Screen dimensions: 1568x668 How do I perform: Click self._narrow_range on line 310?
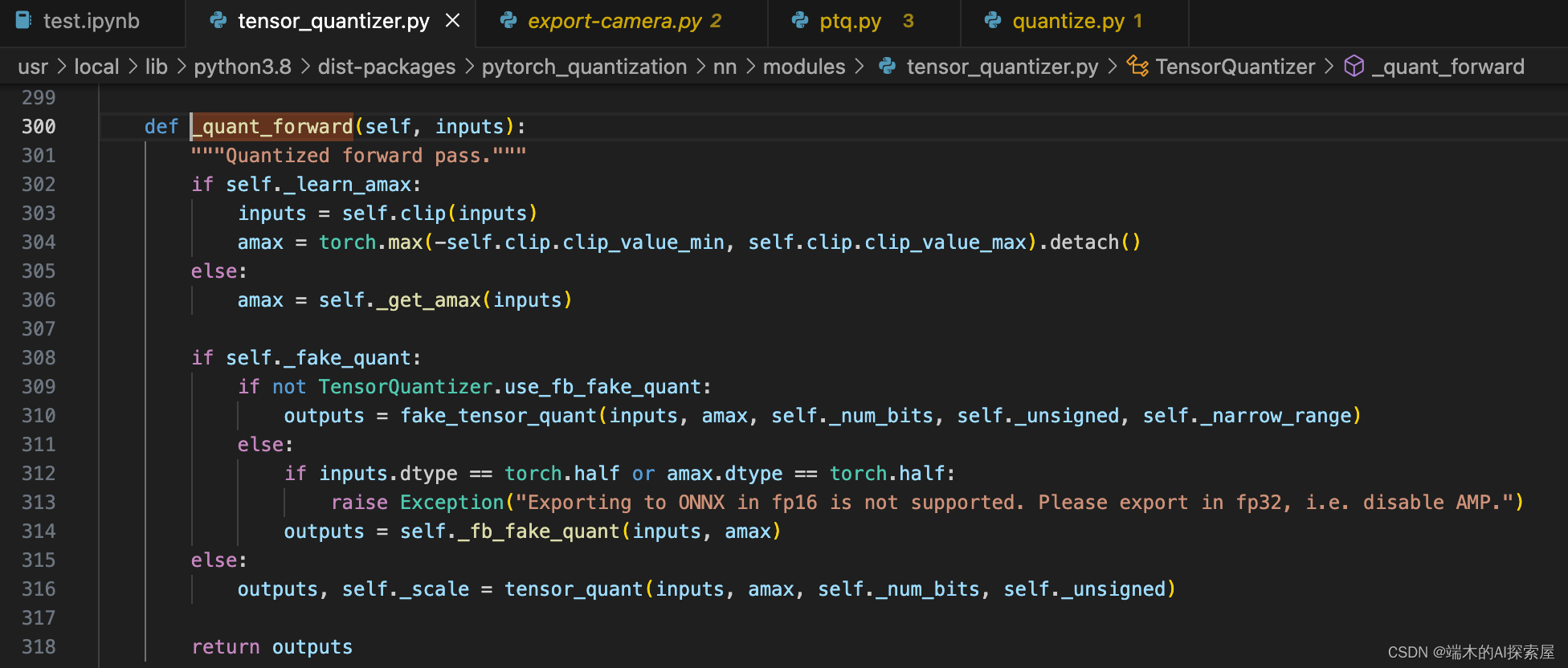click(x=1247, y=416)
